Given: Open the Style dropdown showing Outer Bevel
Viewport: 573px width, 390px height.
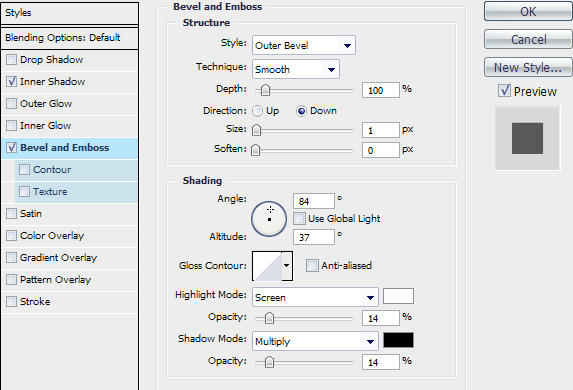Looking at the screenshot, I should (304, 45).
